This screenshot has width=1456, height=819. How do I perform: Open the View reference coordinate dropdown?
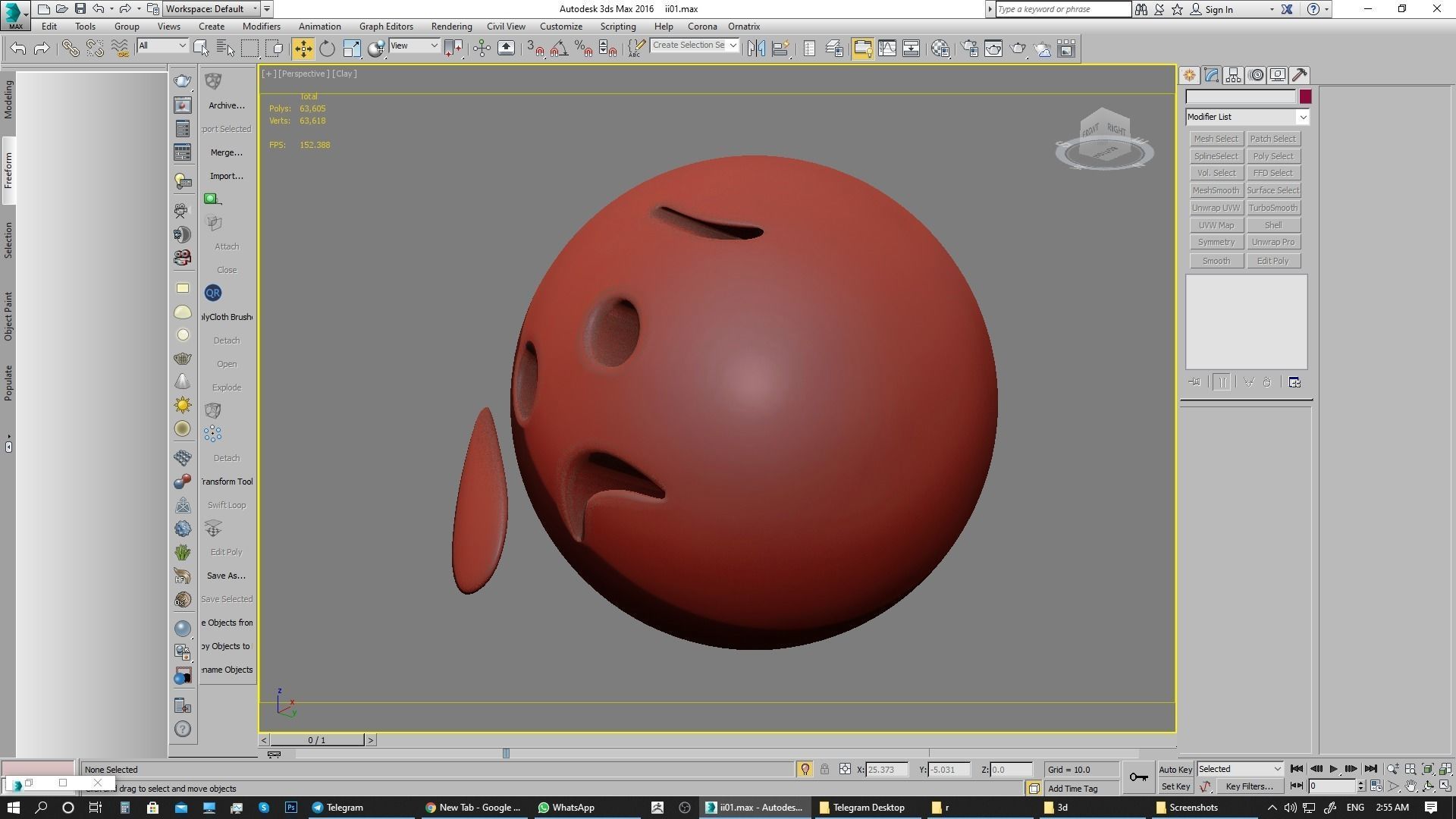click(414, 45)
